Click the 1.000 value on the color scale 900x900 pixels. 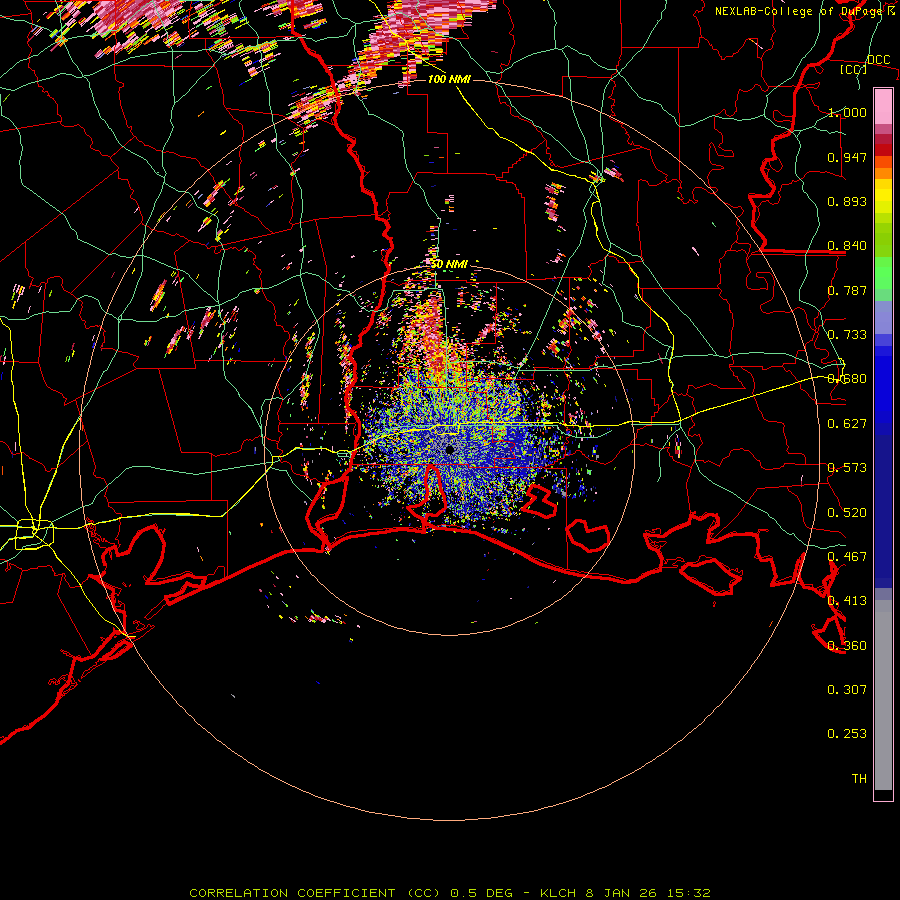(x=847, y=112)
